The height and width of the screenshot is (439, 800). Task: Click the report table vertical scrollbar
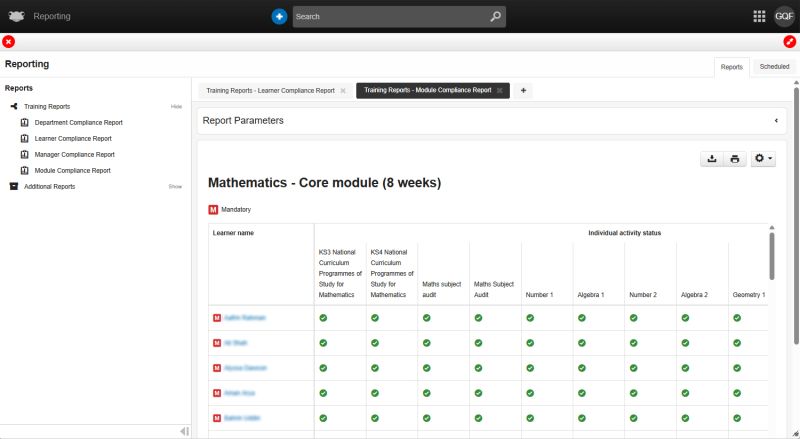(x=771, y=255)
